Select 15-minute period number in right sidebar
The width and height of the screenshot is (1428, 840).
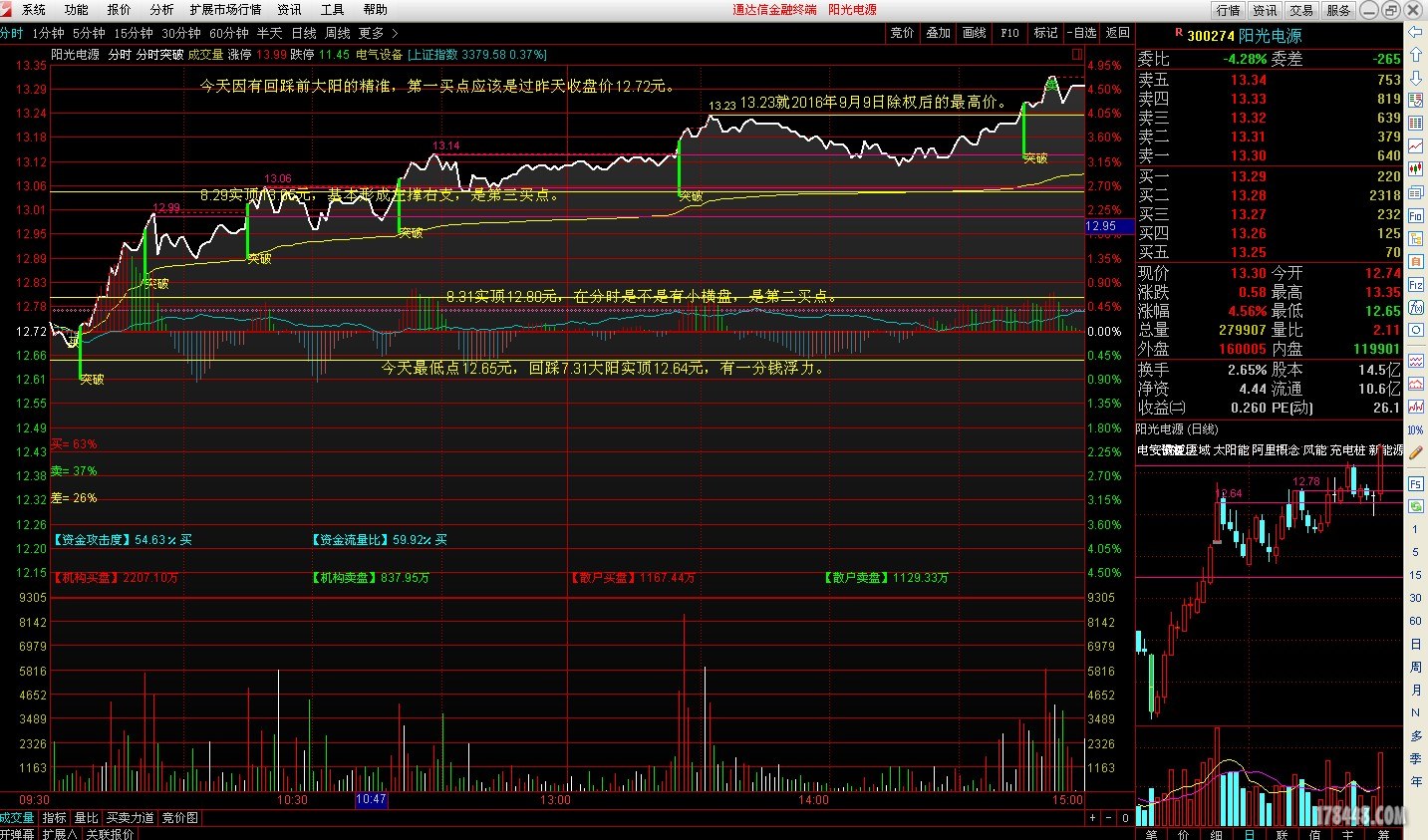click(1415, 575)
